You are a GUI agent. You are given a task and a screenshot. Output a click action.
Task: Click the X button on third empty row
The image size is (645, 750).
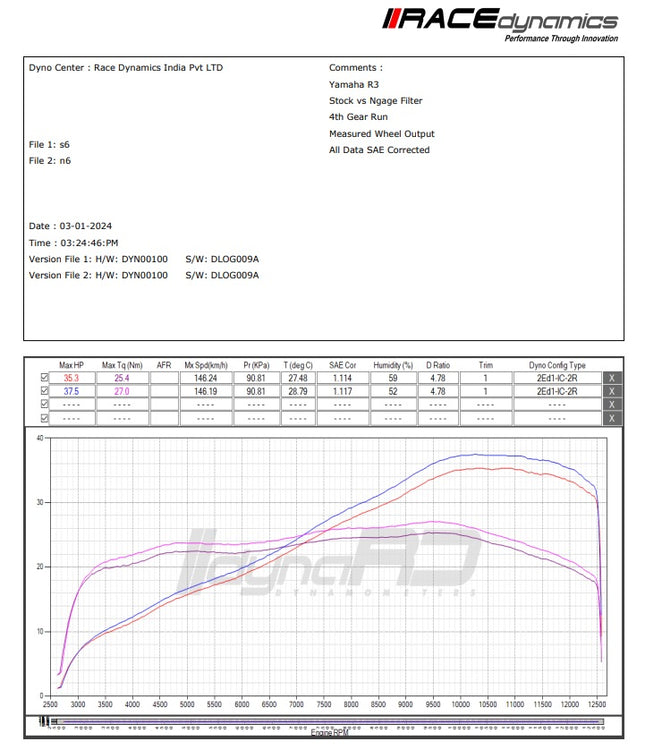[612, 405]
